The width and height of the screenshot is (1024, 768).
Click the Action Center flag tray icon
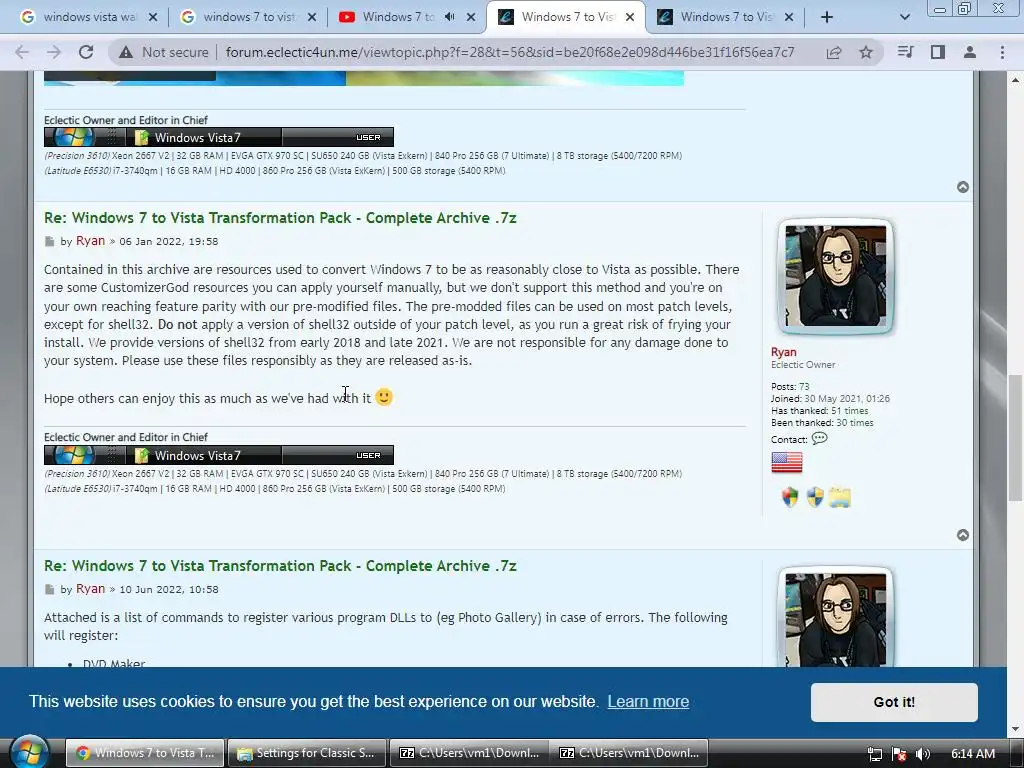point(899,754)
